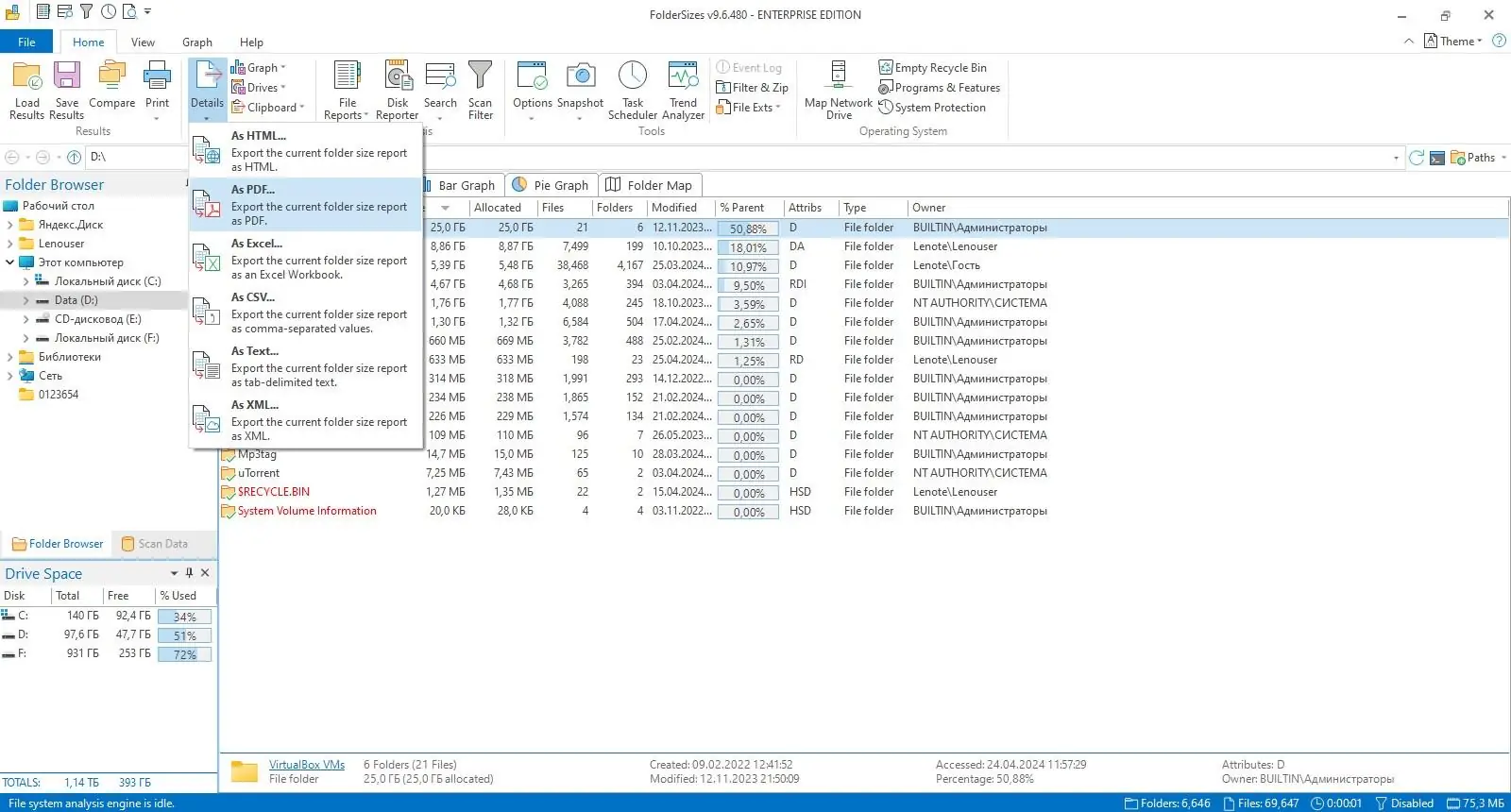The width and height of the screenshot is (1511, 812).
Task: Choose export As Excel option
Action: [x=305, y=259]
